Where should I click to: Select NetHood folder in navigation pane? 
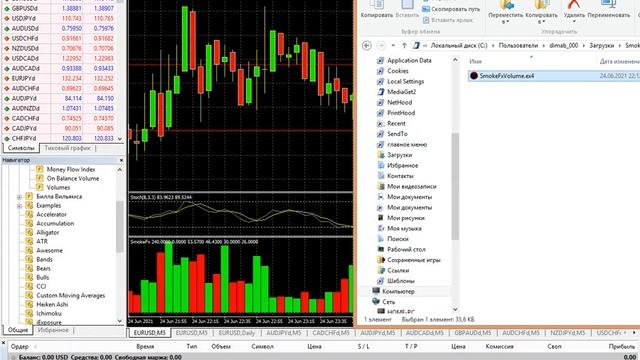pyautogui.click(x=400, y=102)
